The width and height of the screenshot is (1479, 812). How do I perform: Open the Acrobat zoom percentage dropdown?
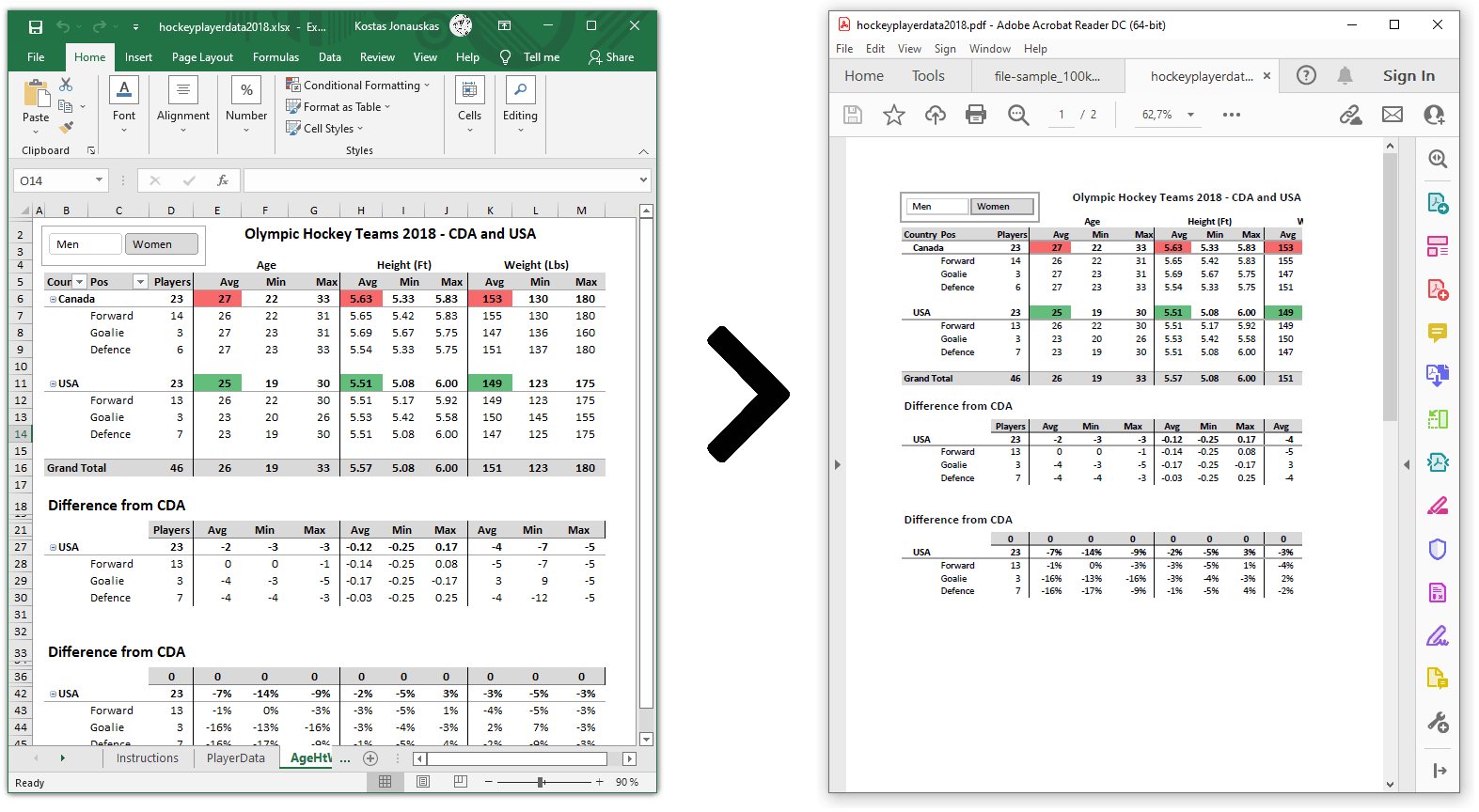pos(1190,115)
